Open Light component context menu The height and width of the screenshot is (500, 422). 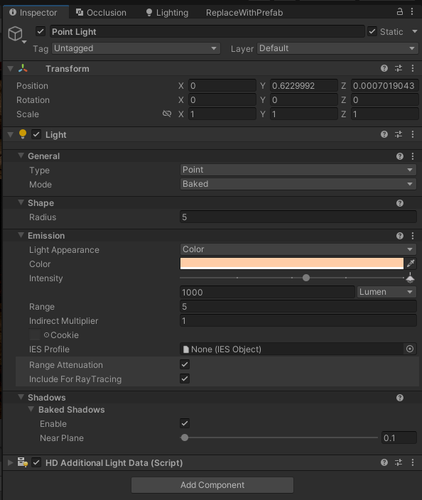pyautogui.click(x=413, y=134)
